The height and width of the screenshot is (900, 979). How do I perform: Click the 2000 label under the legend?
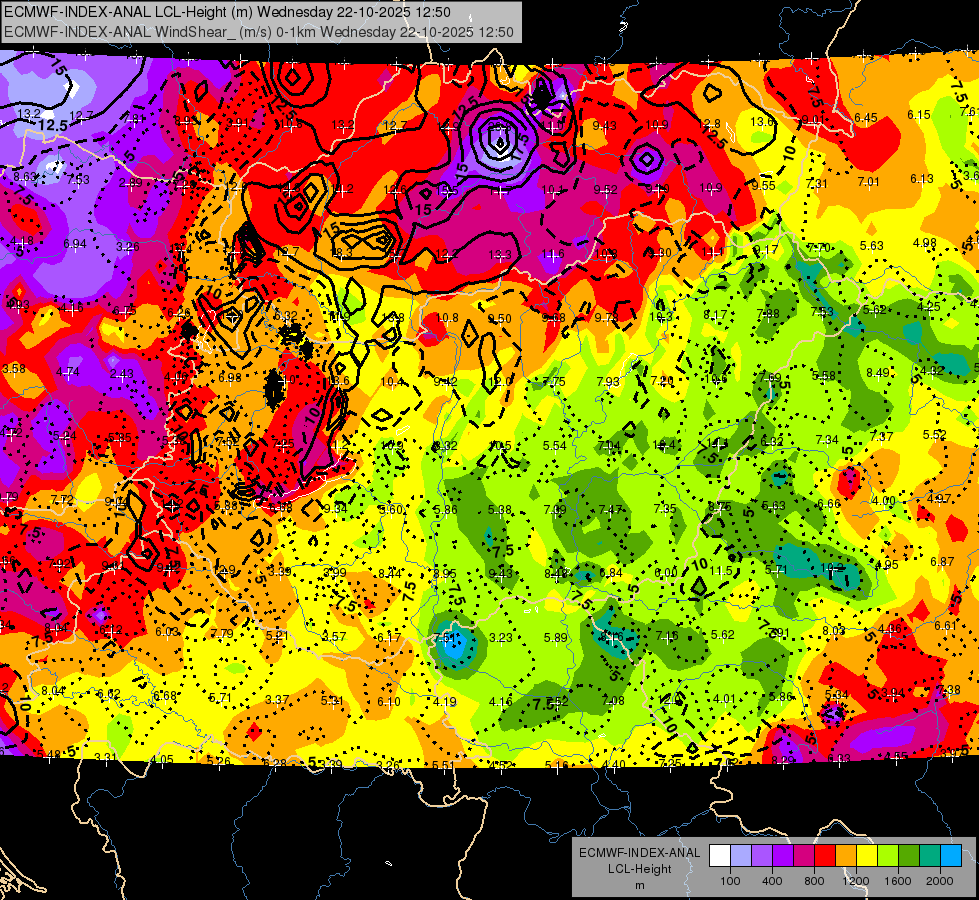(x=940, y=881)
